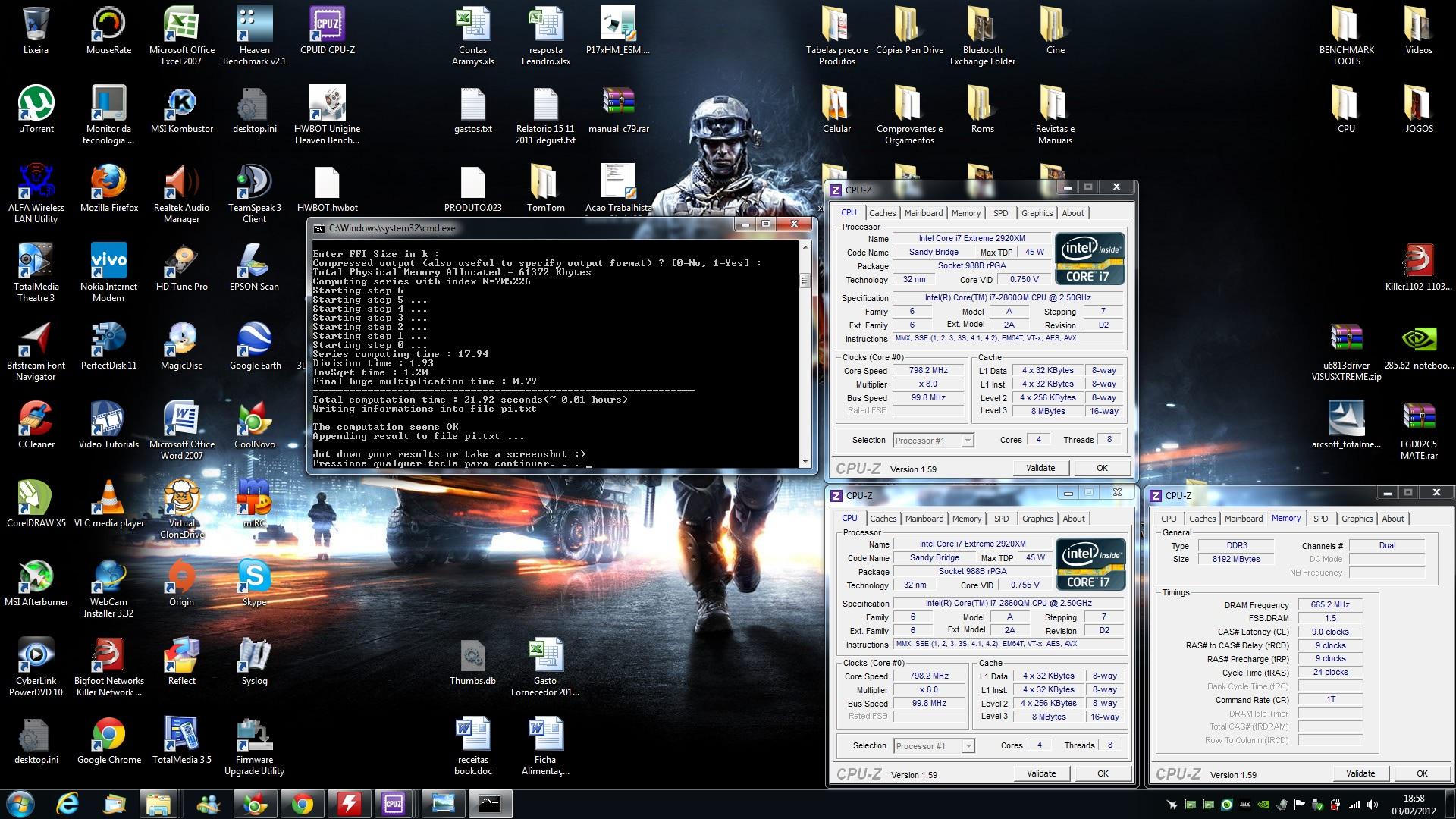
Task: Launch VLC media player shortcut
Action: pos(108,504)
